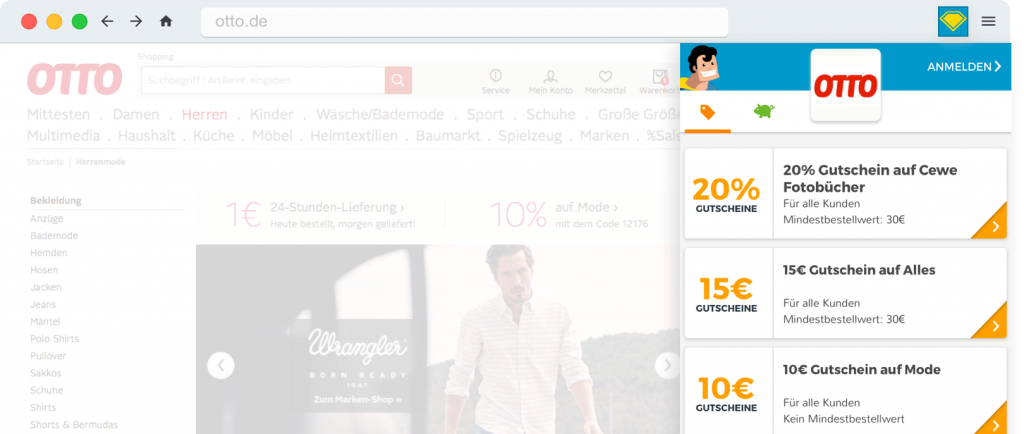Click the OTTO logo in the coupon panel
The image size is (1024, 434).
click(845, 86)
